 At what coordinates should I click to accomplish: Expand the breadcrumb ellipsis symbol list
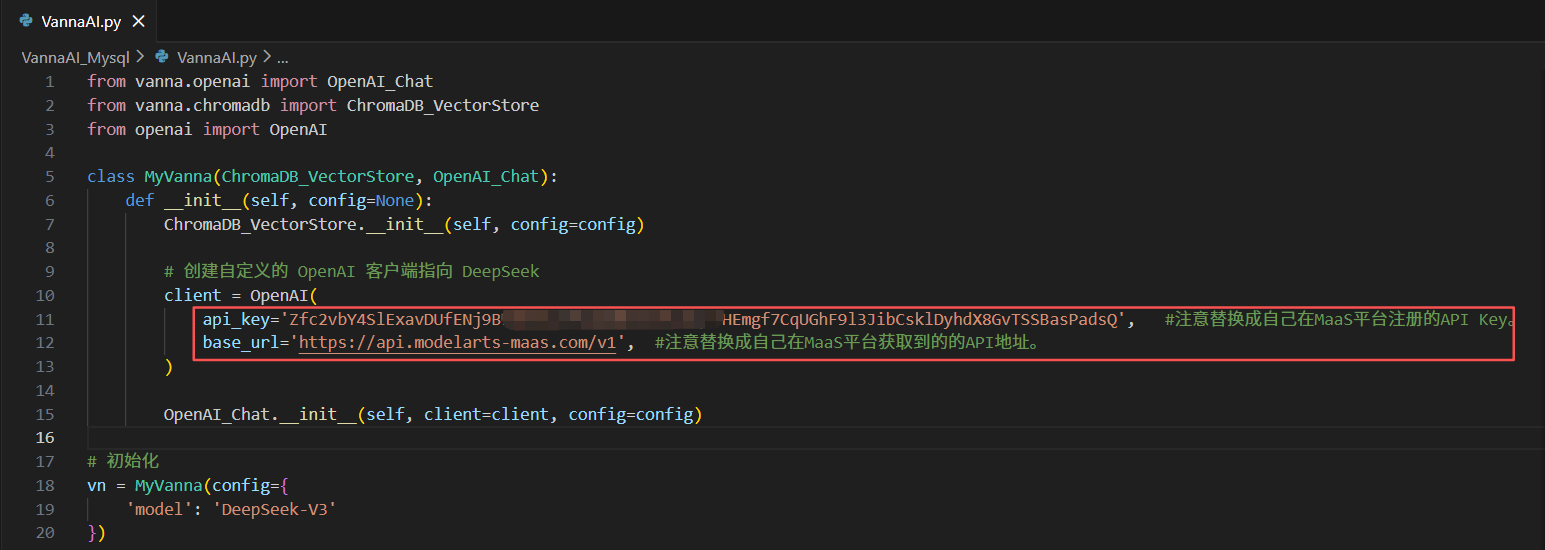(282, 57)
